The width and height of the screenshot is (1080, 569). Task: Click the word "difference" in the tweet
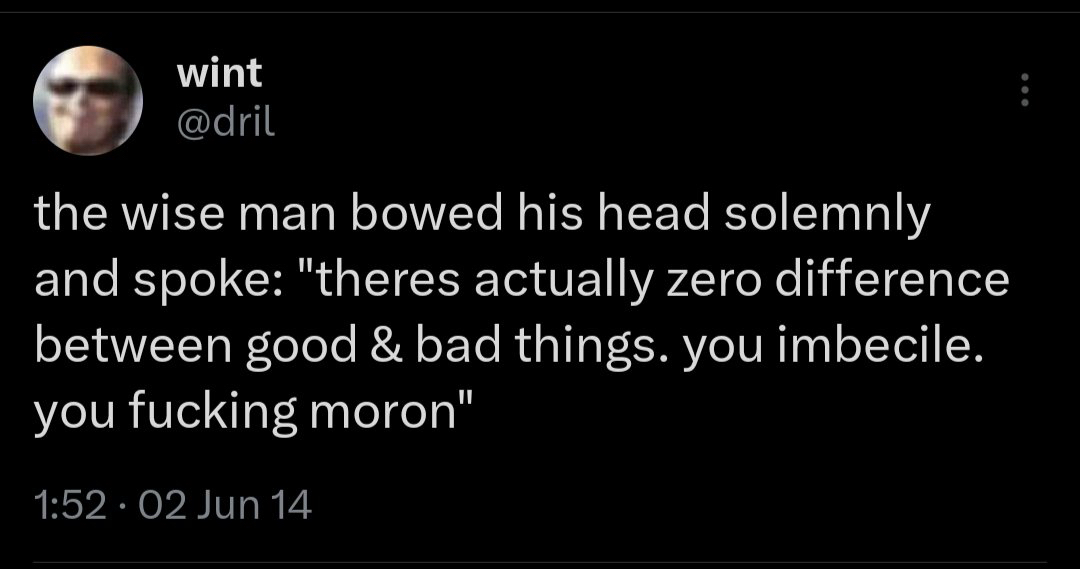906,281
